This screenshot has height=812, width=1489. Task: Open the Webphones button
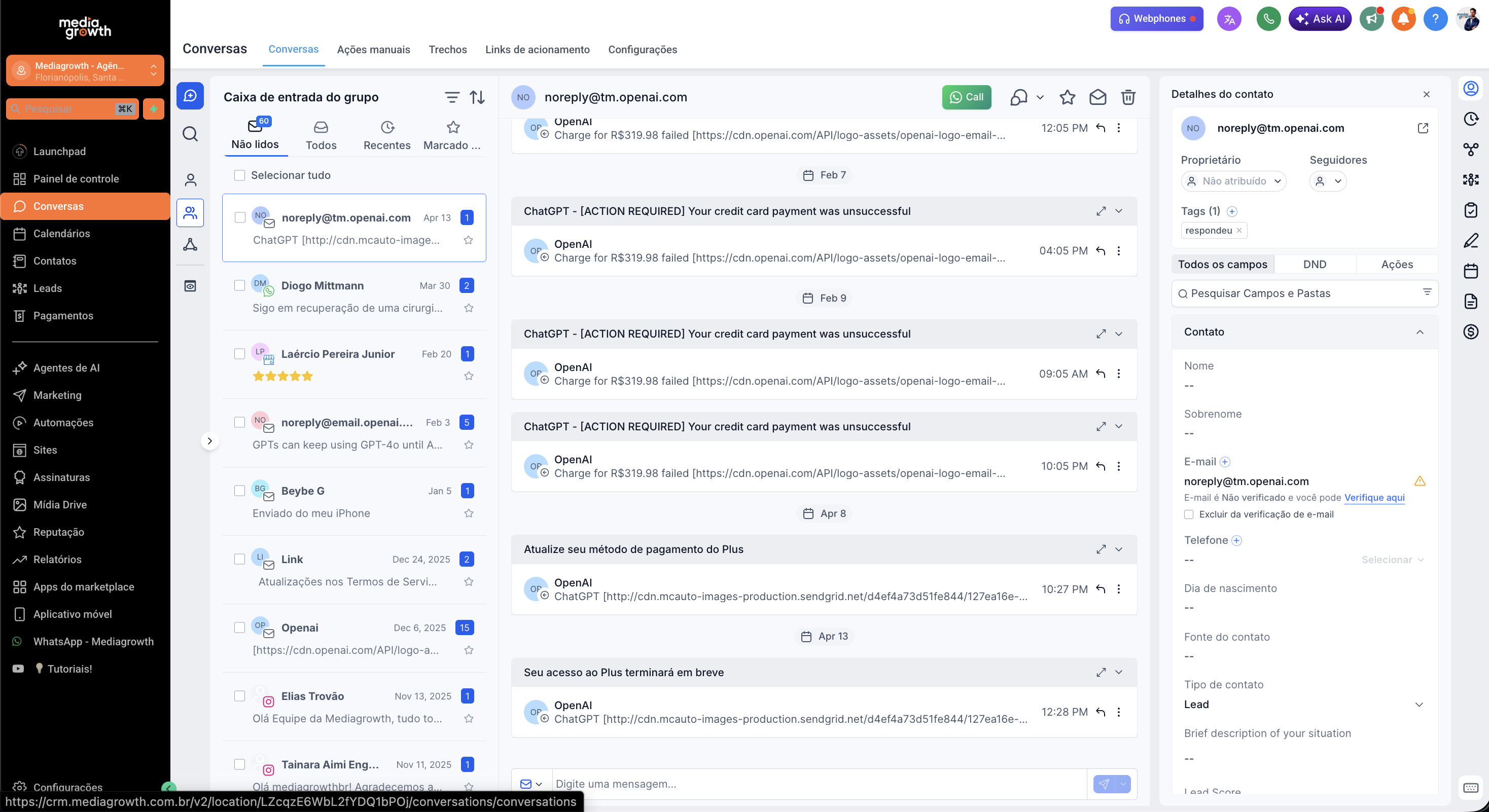pyautogui.click(x=1156, y=19)
